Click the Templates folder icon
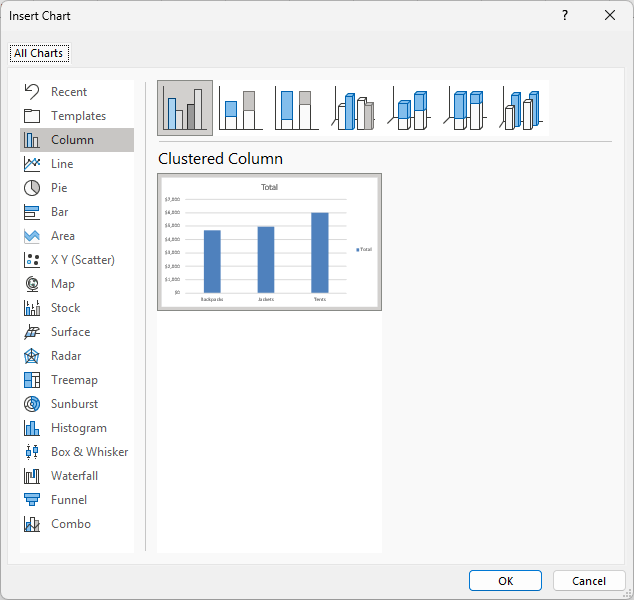Viewport: 634px width, 600px height. 32,116
